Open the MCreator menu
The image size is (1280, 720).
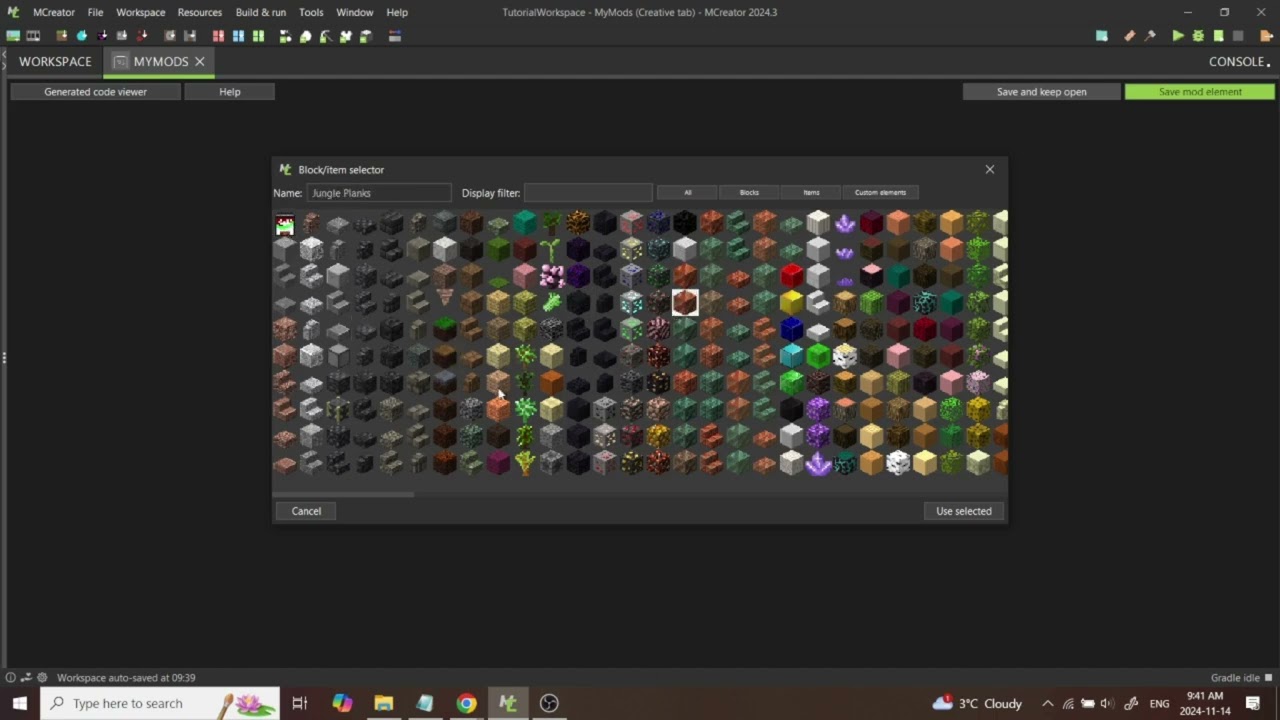(x=53, y=12)
